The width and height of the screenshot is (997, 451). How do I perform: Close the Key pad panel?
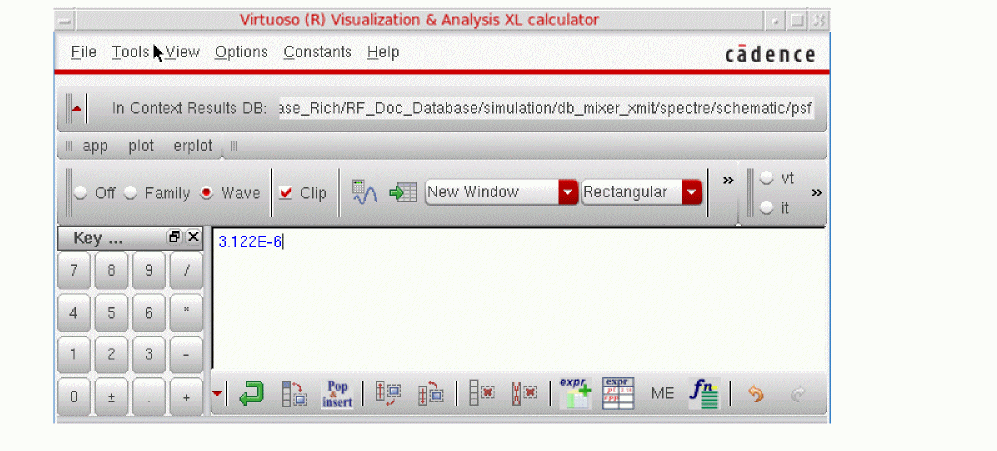click(x=193, y=237)
